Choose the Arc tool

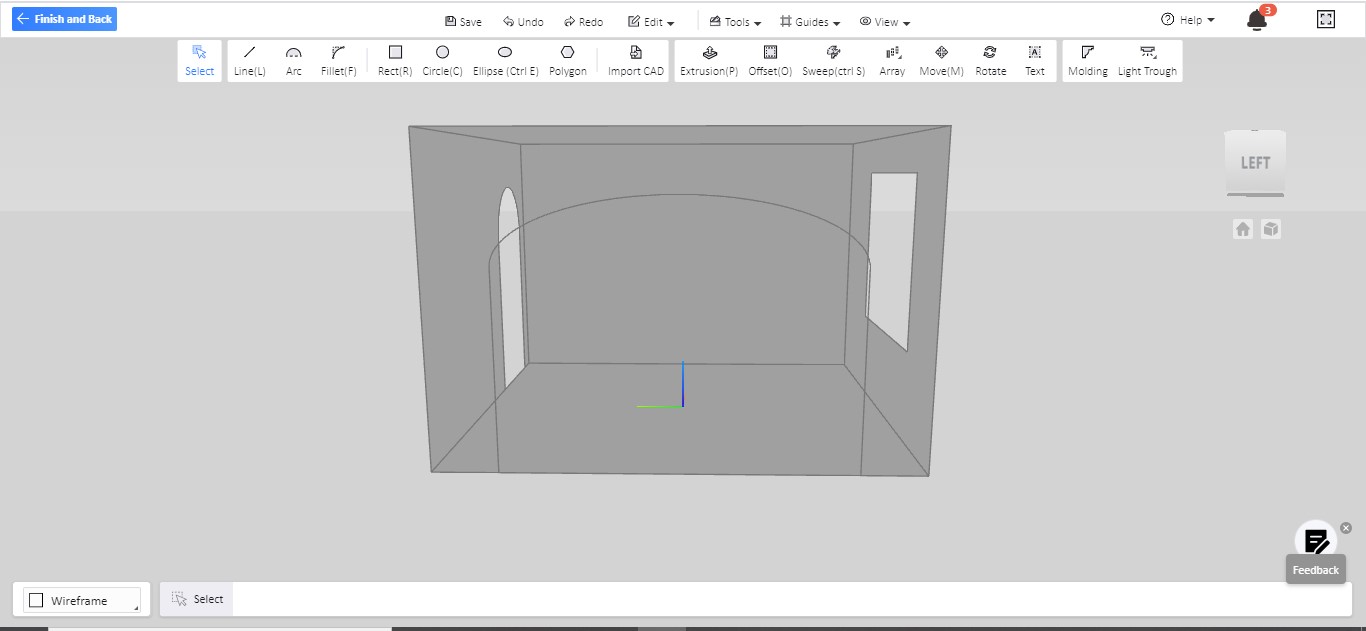[x=293, y=60]
